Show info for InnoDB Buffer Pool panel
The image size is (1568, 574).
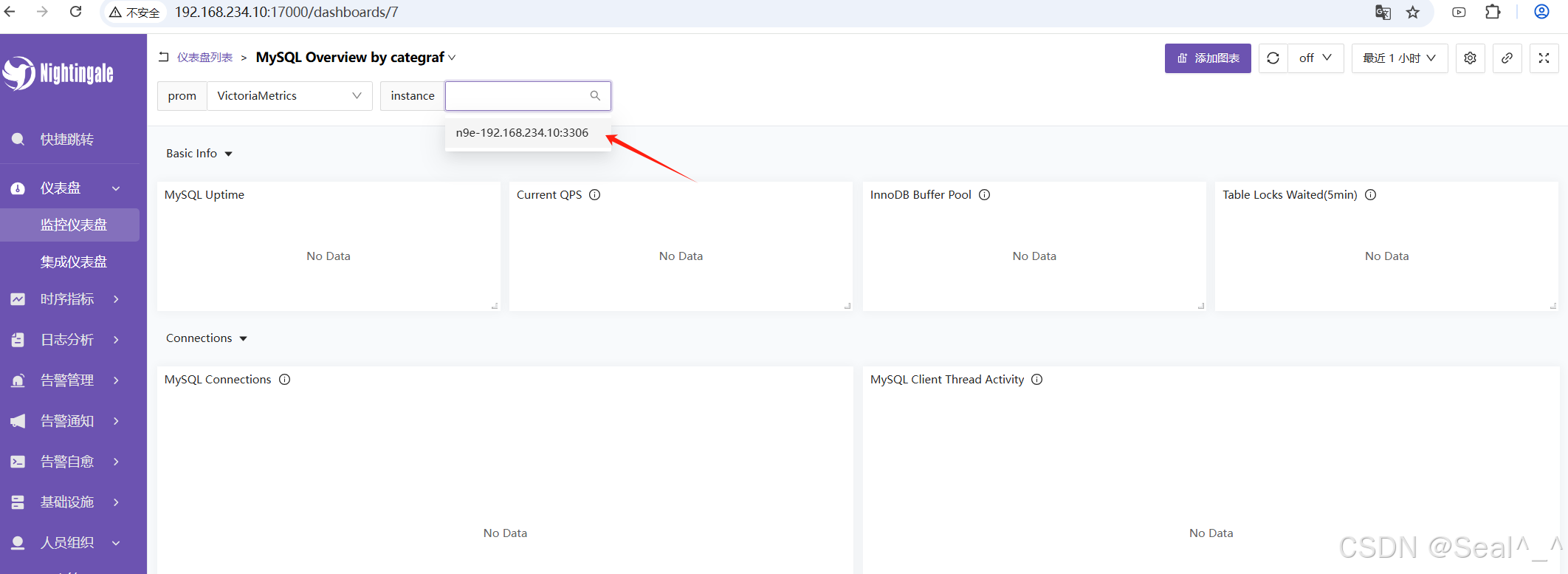[984, 195]
